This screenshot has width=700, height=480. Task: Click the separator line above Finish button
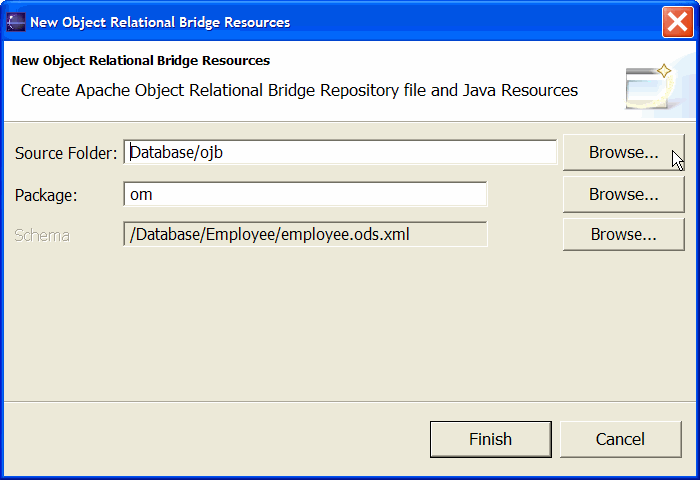pos(350,401)
